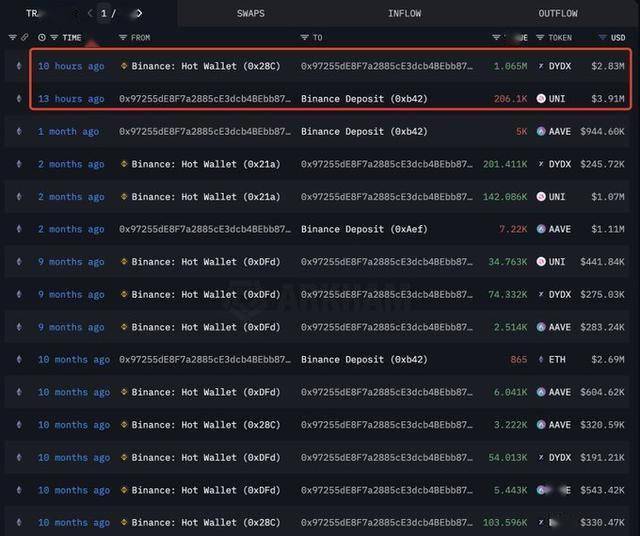
Task: Go to previous page arrow
Action: coord(90,13)
